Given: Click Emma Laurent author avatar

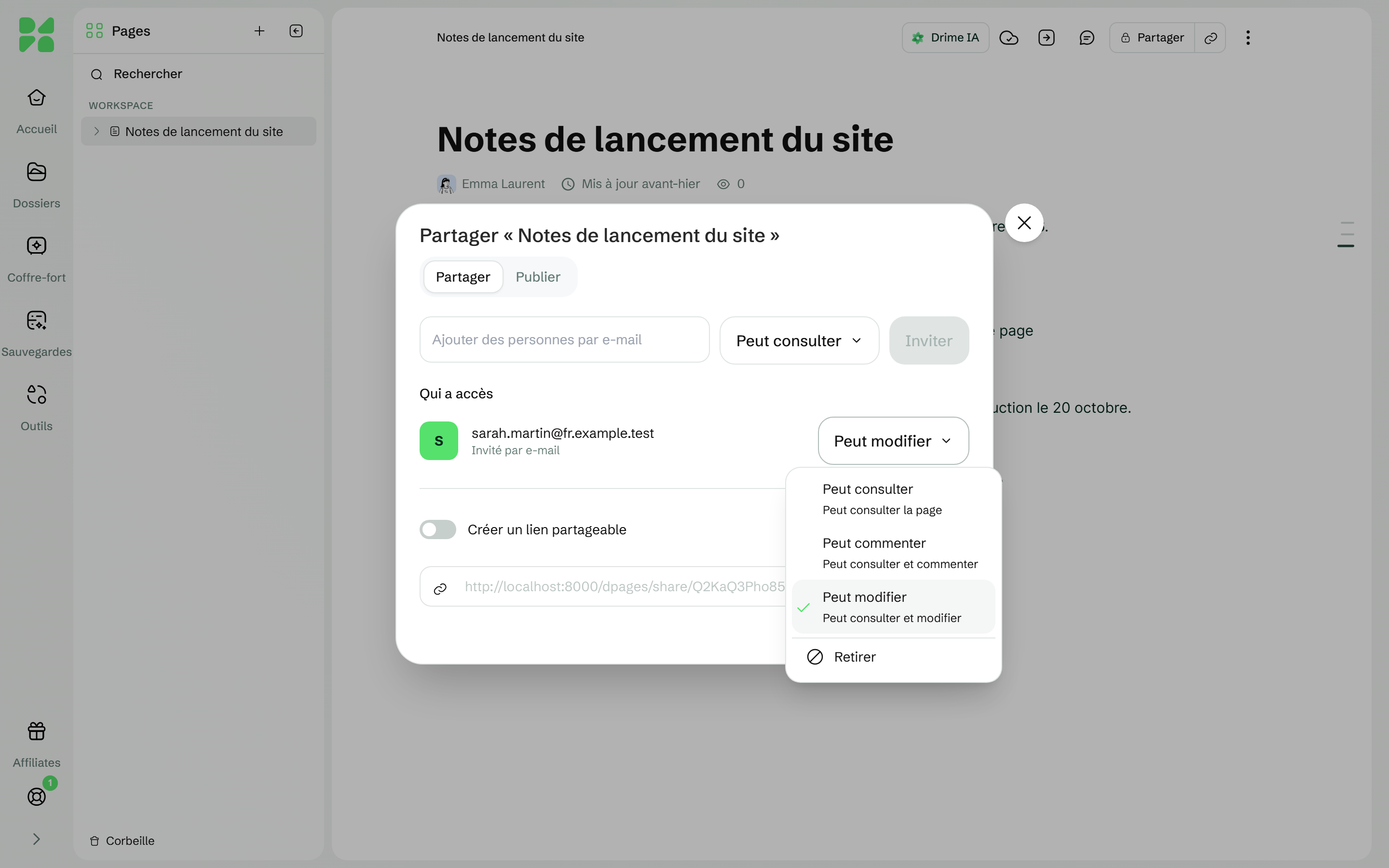Looking at the screenshot, I should (446, 184).
